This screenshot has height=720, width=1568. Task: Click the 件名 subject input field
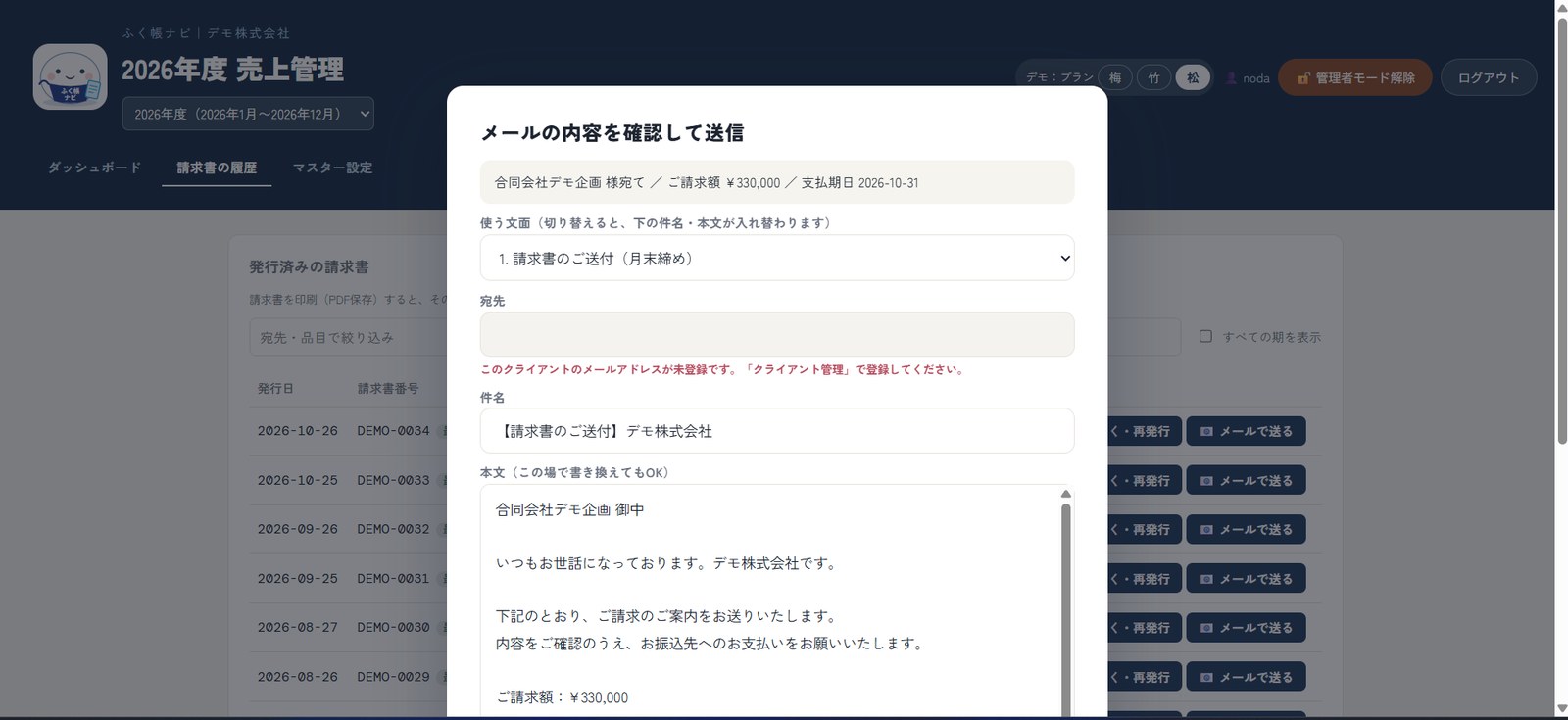pos(777,431)
